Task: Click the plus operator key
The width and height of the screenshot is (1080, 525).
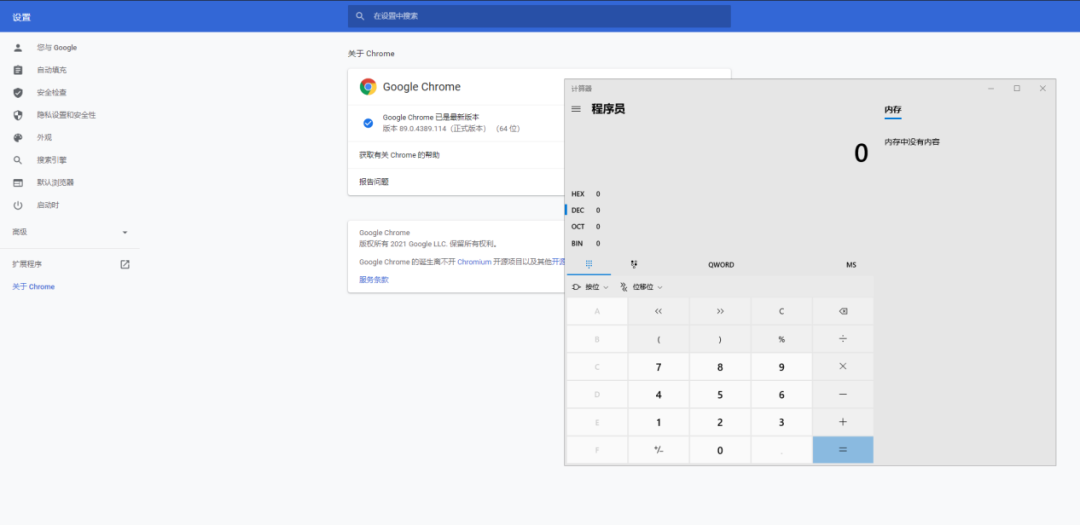Action: (x=843, y=422)
